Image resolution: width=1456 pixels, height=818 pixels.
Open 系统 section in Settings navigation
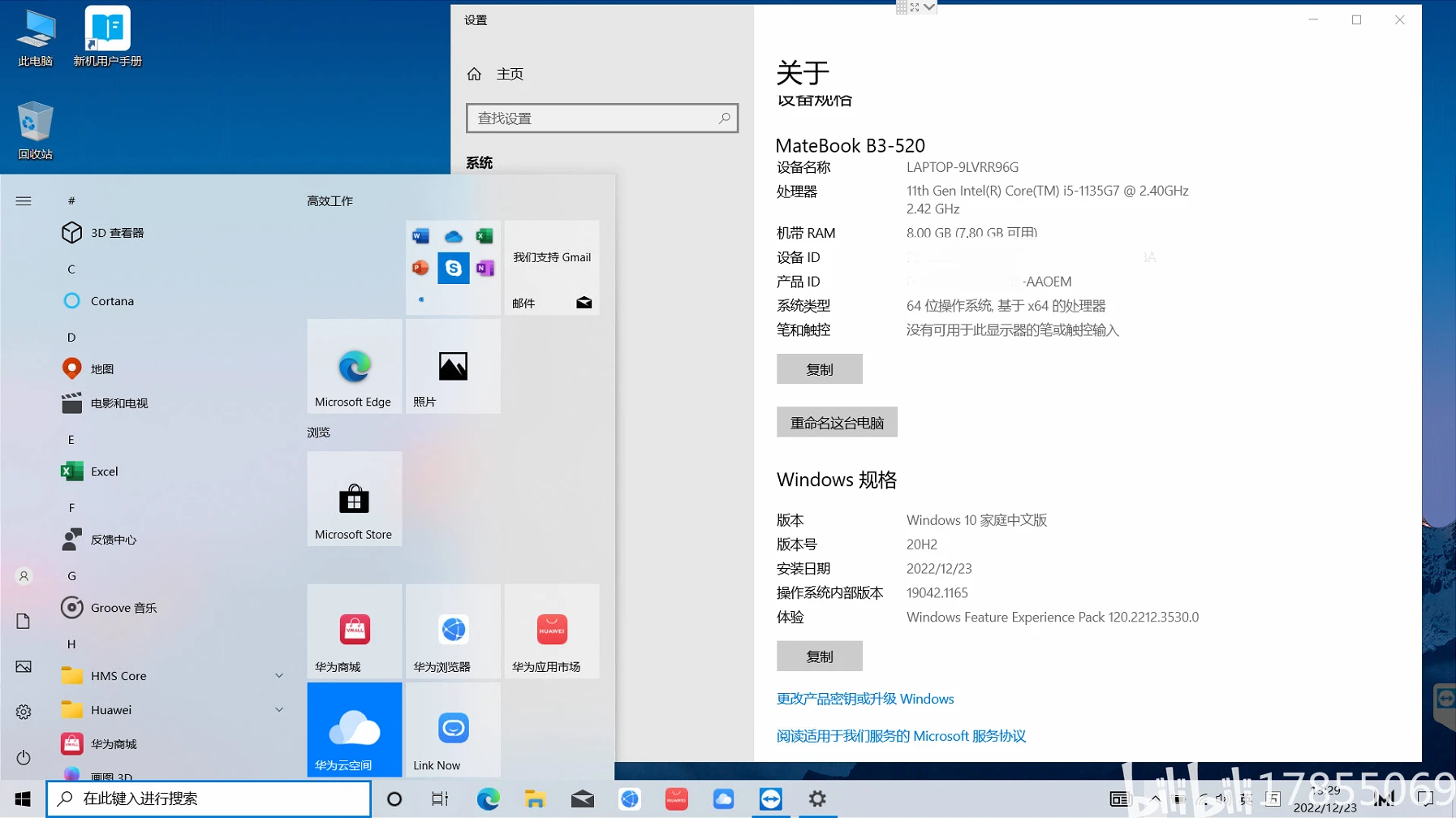(480, 162)
